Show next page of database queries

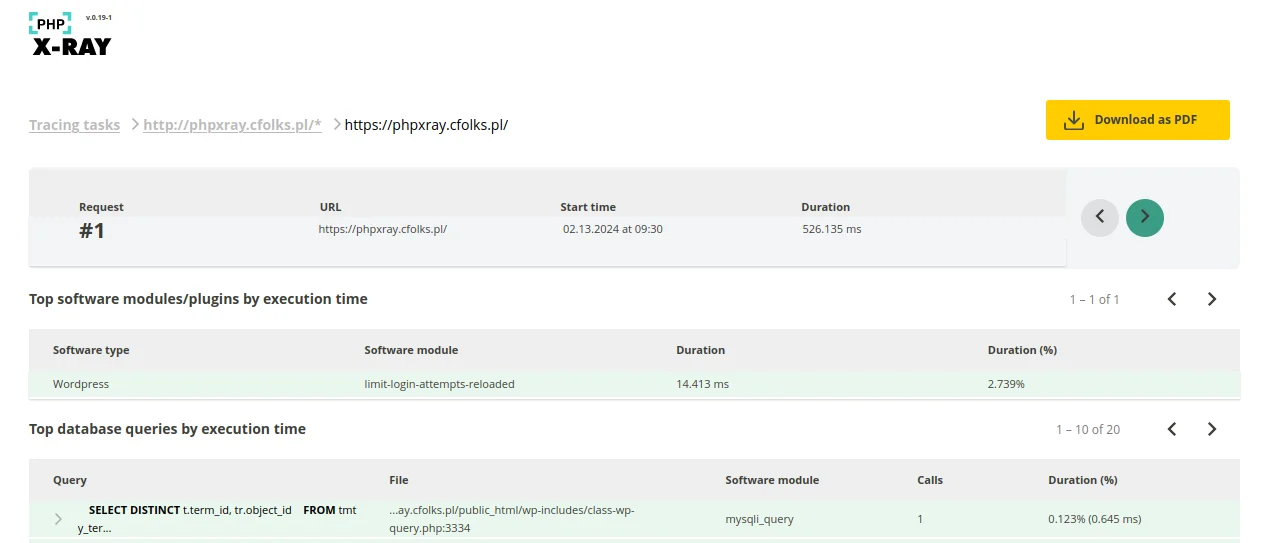click(x=1212, y=429)
